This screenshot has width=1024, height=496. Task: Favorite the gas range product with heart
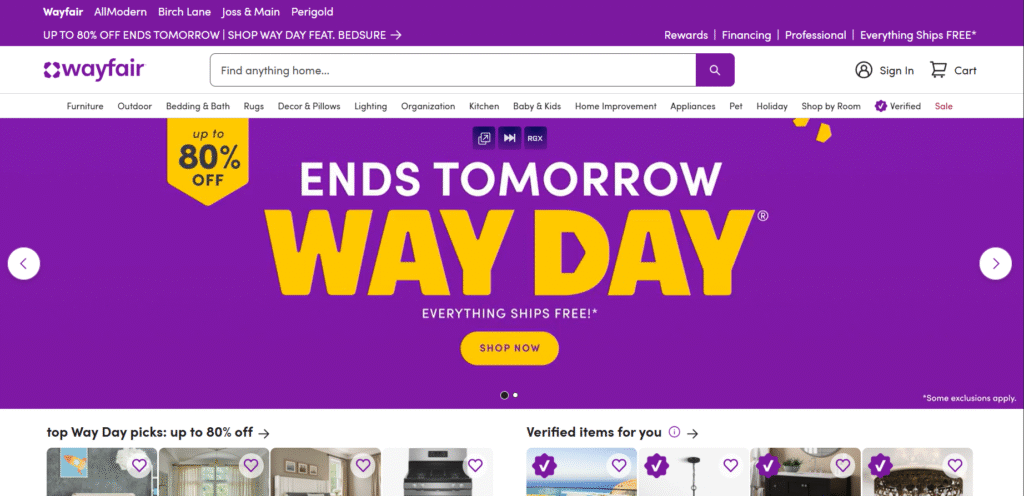tap(475, 465)
